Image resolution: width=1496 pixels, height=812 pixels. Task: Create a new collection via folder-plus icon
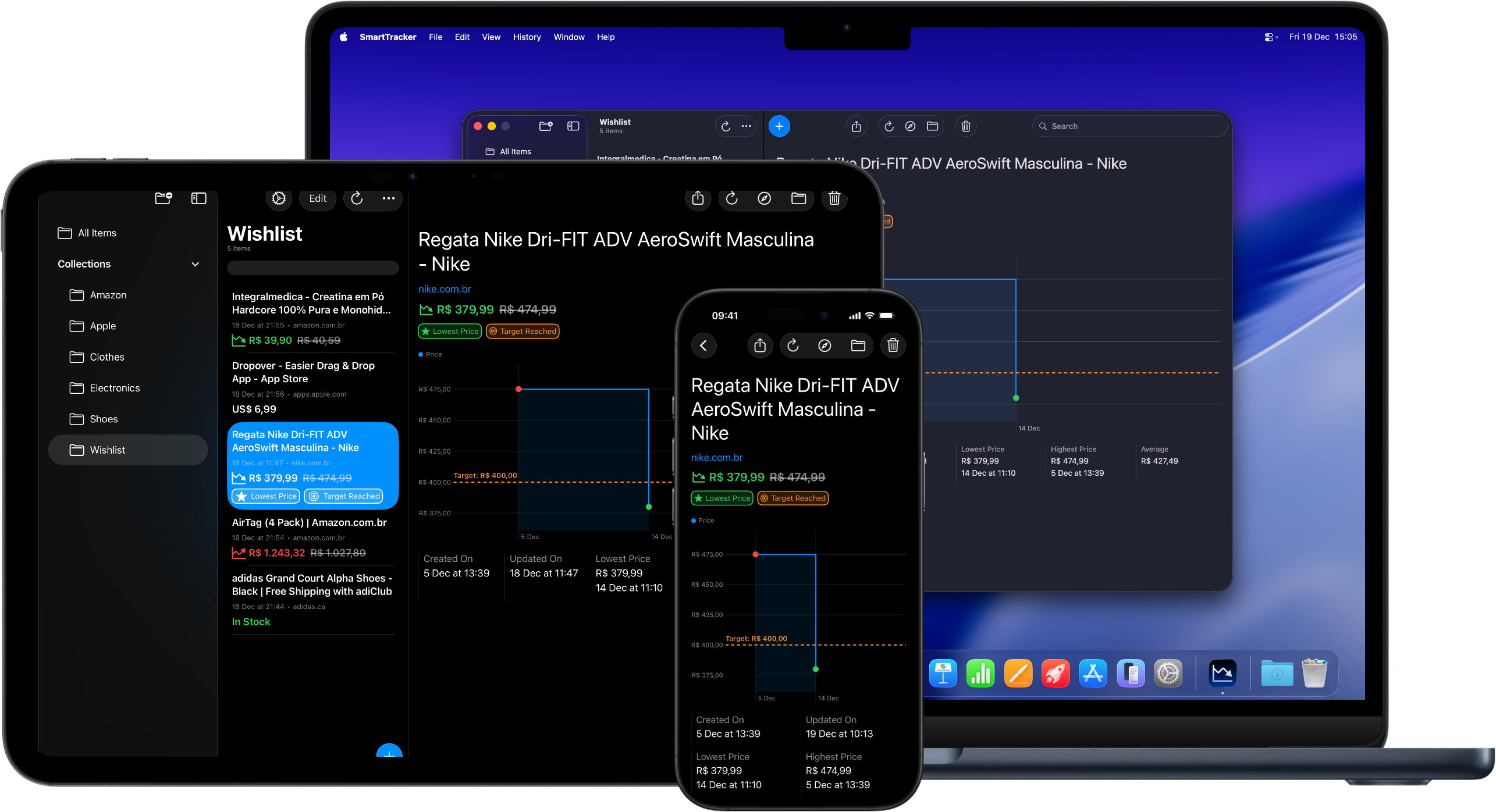(163, 198)
